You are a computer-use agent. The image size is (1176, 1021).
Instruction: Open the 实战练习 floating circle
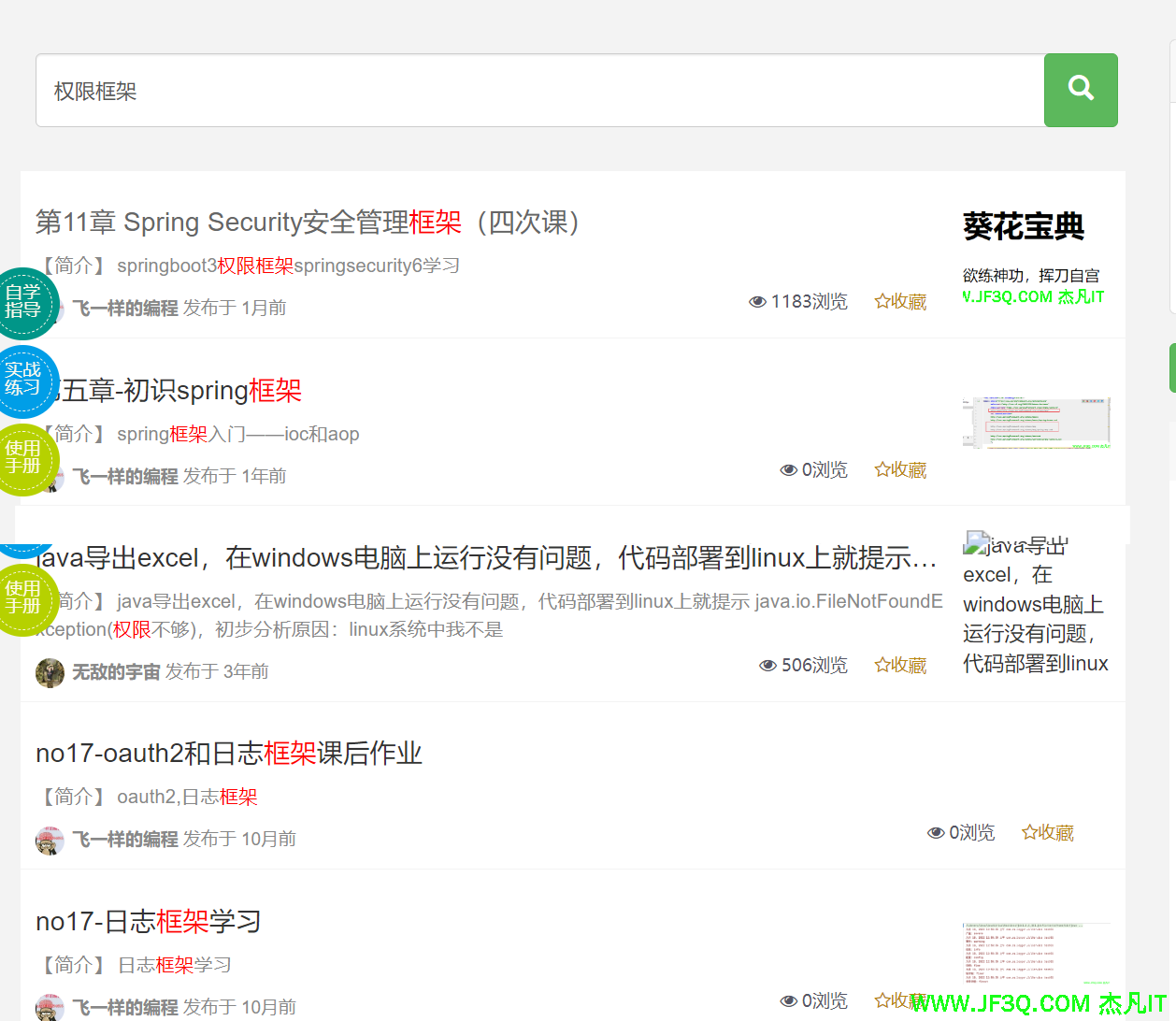click(23, 380)
